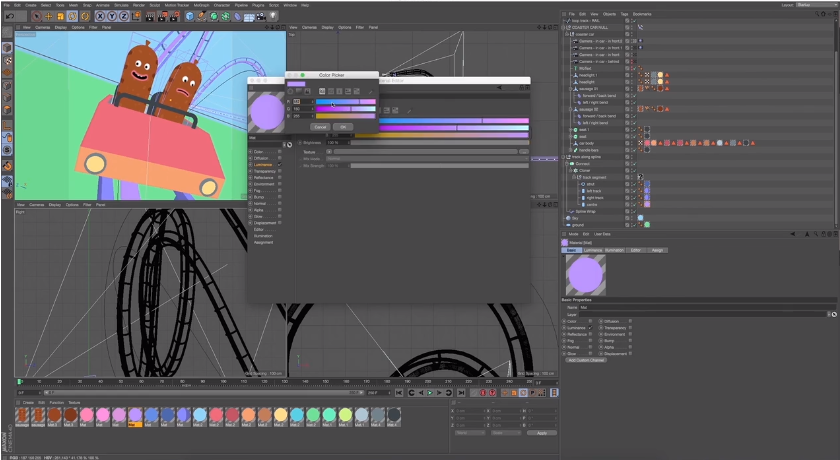
Task: Click the Light bulb icon
Action: pos(273,17)
